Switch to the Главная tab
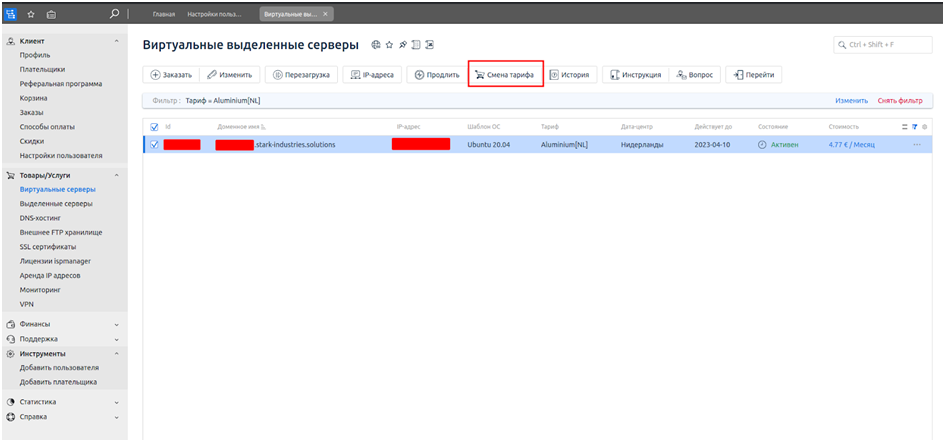Screen dimensions: 945x442 coord(163,15)
